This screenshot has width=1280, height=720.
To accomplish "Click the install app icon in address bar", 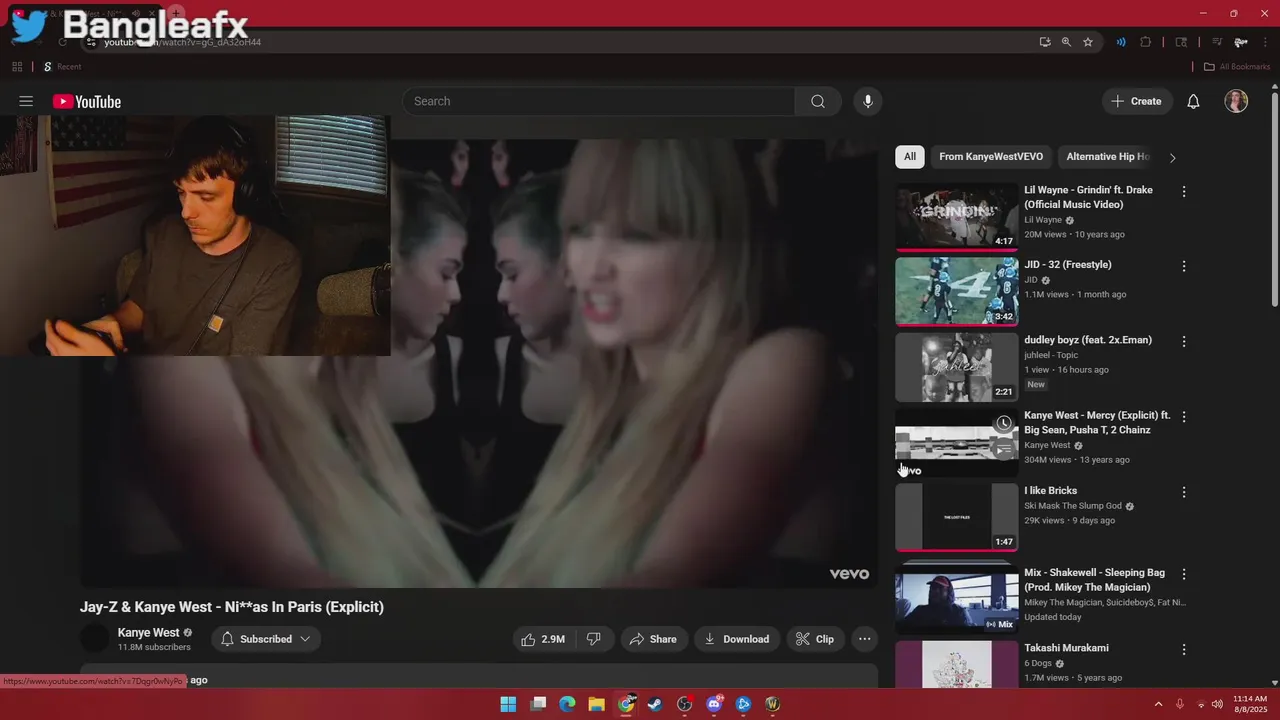I will (x=1045, y=42).
